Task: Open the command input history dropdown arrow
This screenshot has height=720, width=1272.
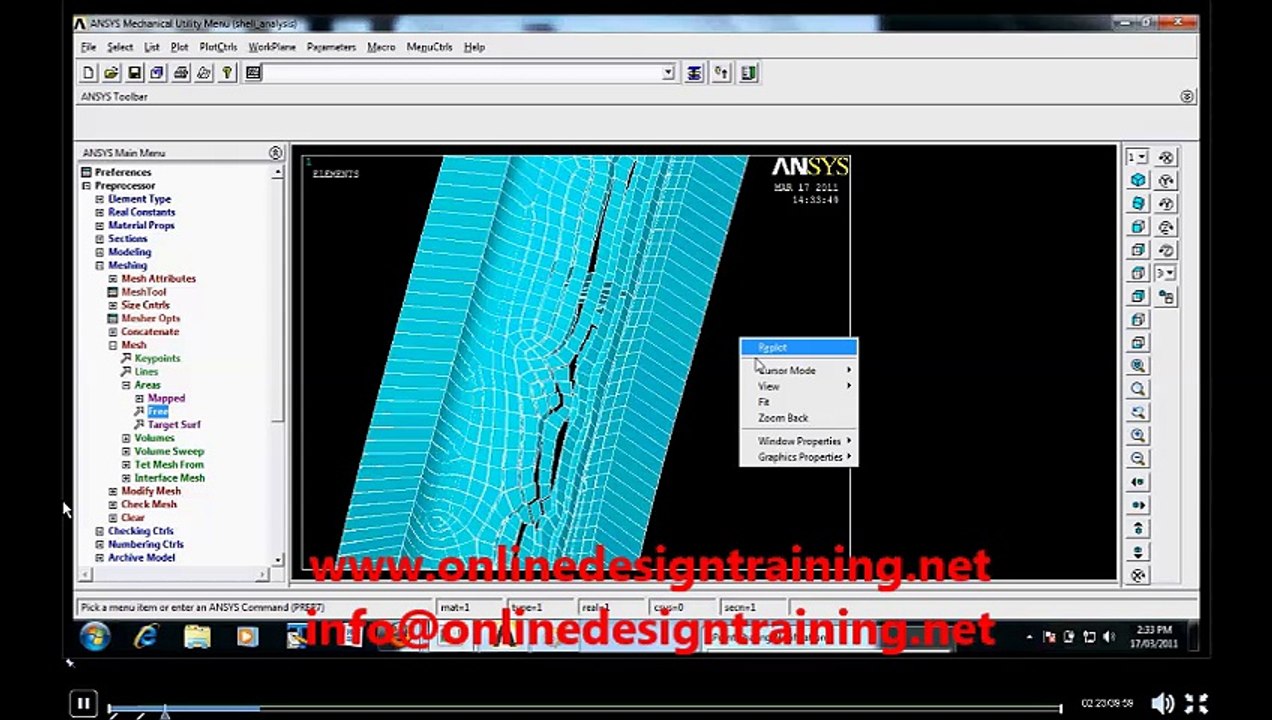Action: 668,73
